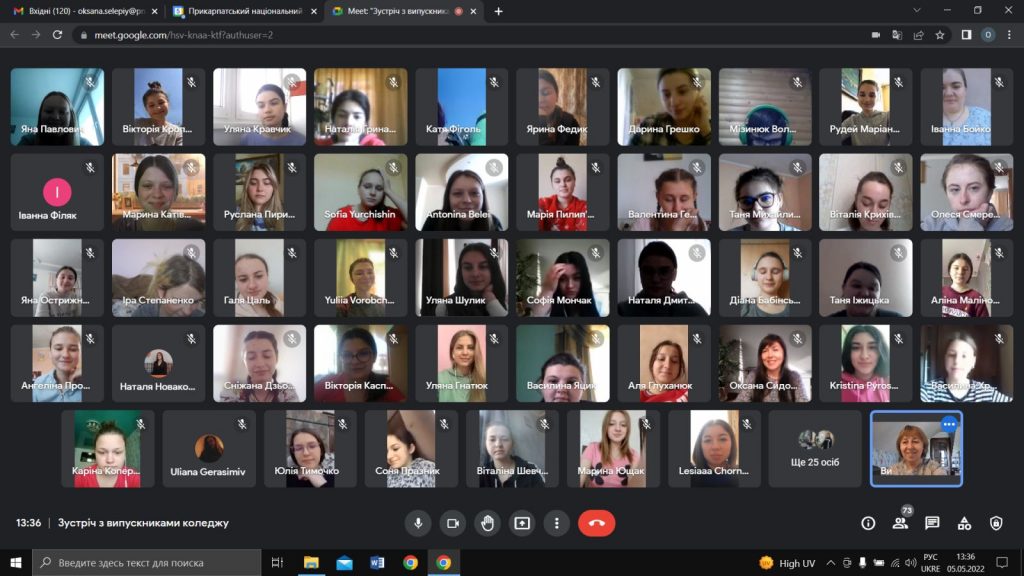Open the chat panel
Screen dimensions: 1024x576
pyautogui.click(x=932, y=523)
